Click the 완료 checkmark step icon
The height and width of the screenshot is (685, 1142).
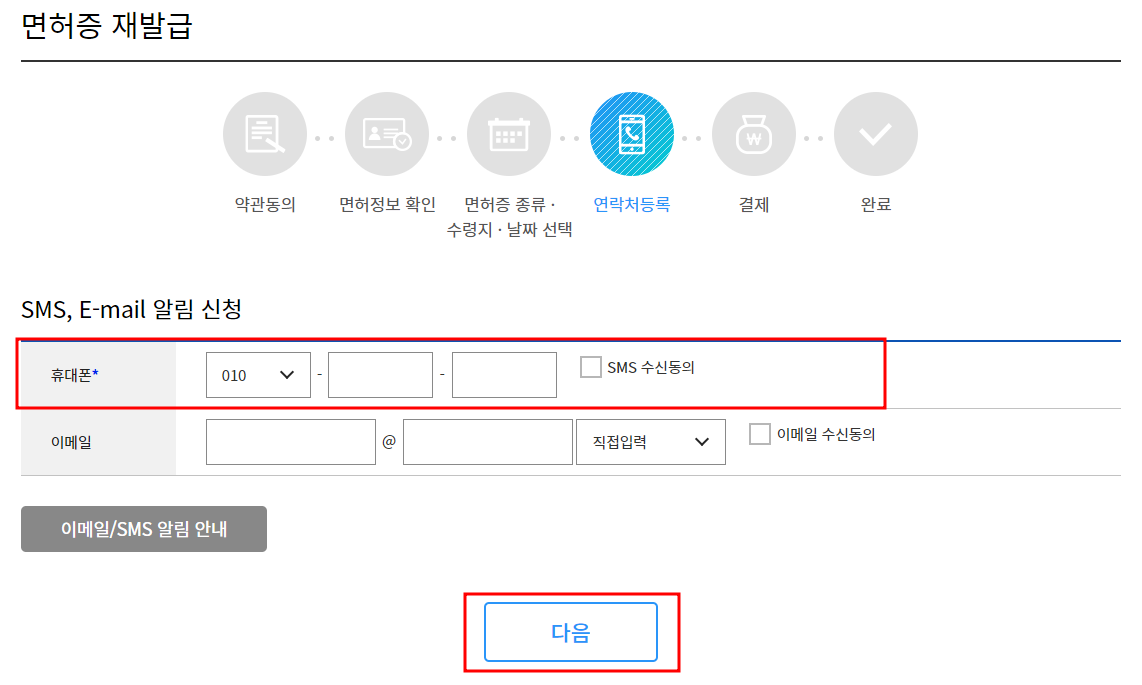coord(877,133)
